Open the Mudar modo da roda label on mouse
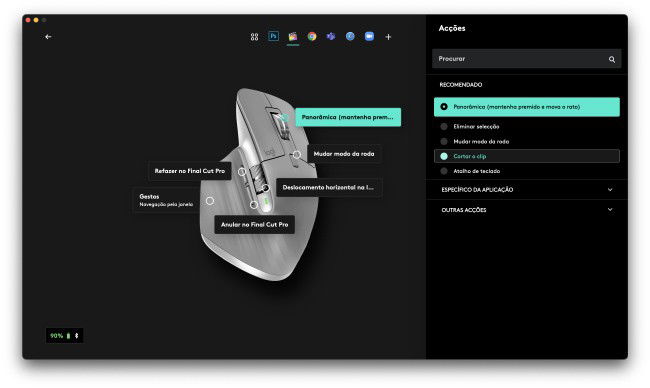 pyautogui.click(x=344, y=154)
